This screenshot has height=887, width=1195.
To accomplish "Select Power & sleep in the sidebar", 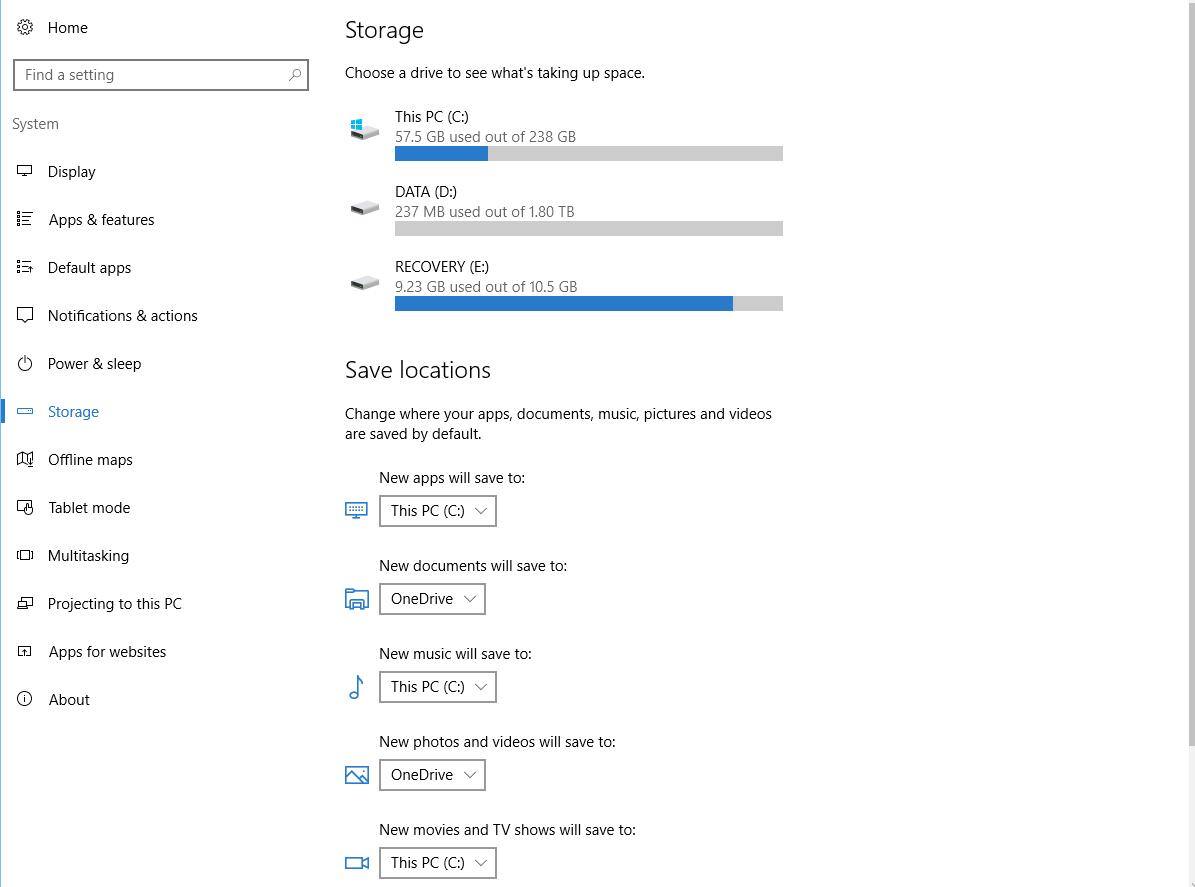I will [x=94, y=363].
